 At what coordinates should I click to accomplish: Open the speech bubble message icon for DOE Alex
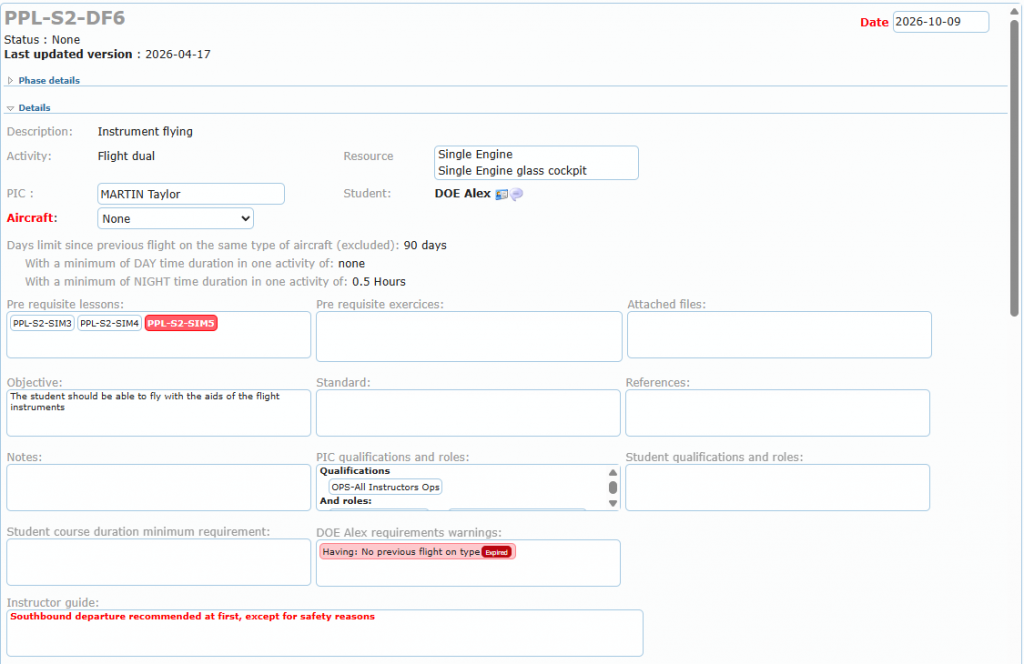coord(517,194)
